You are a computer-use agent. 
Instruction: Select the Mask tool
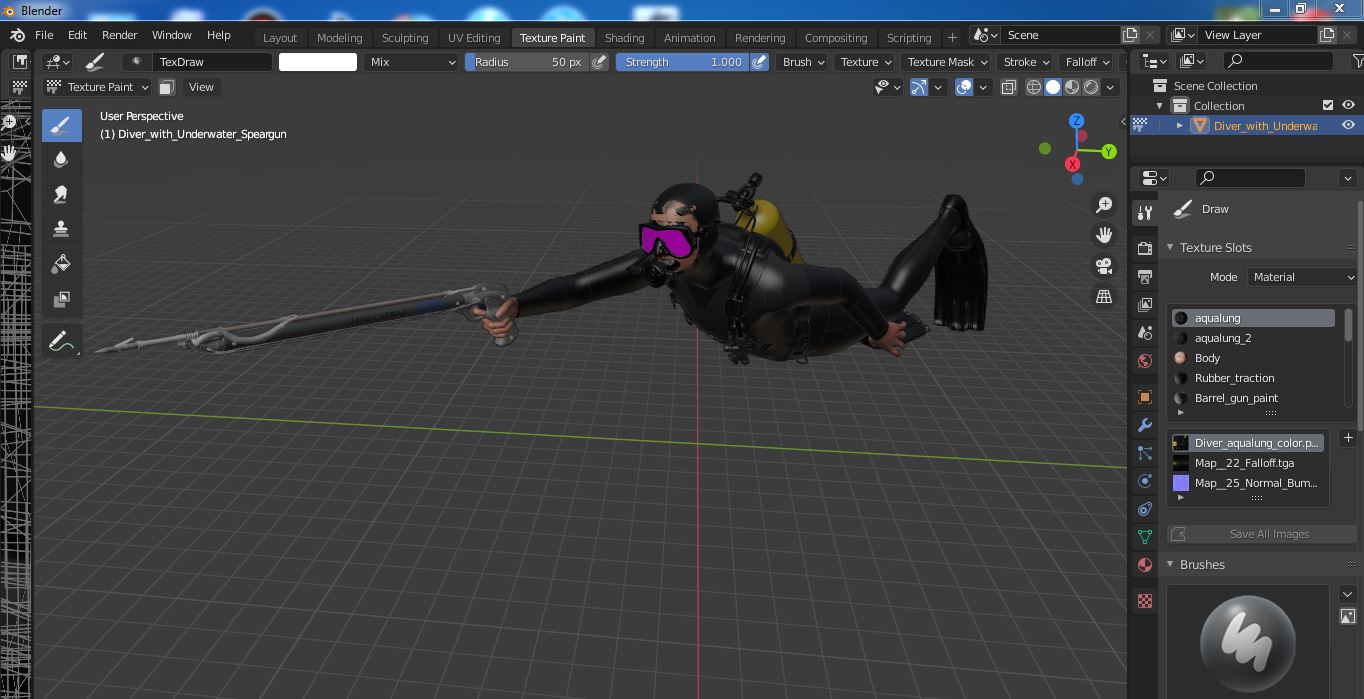coord(61,299)
